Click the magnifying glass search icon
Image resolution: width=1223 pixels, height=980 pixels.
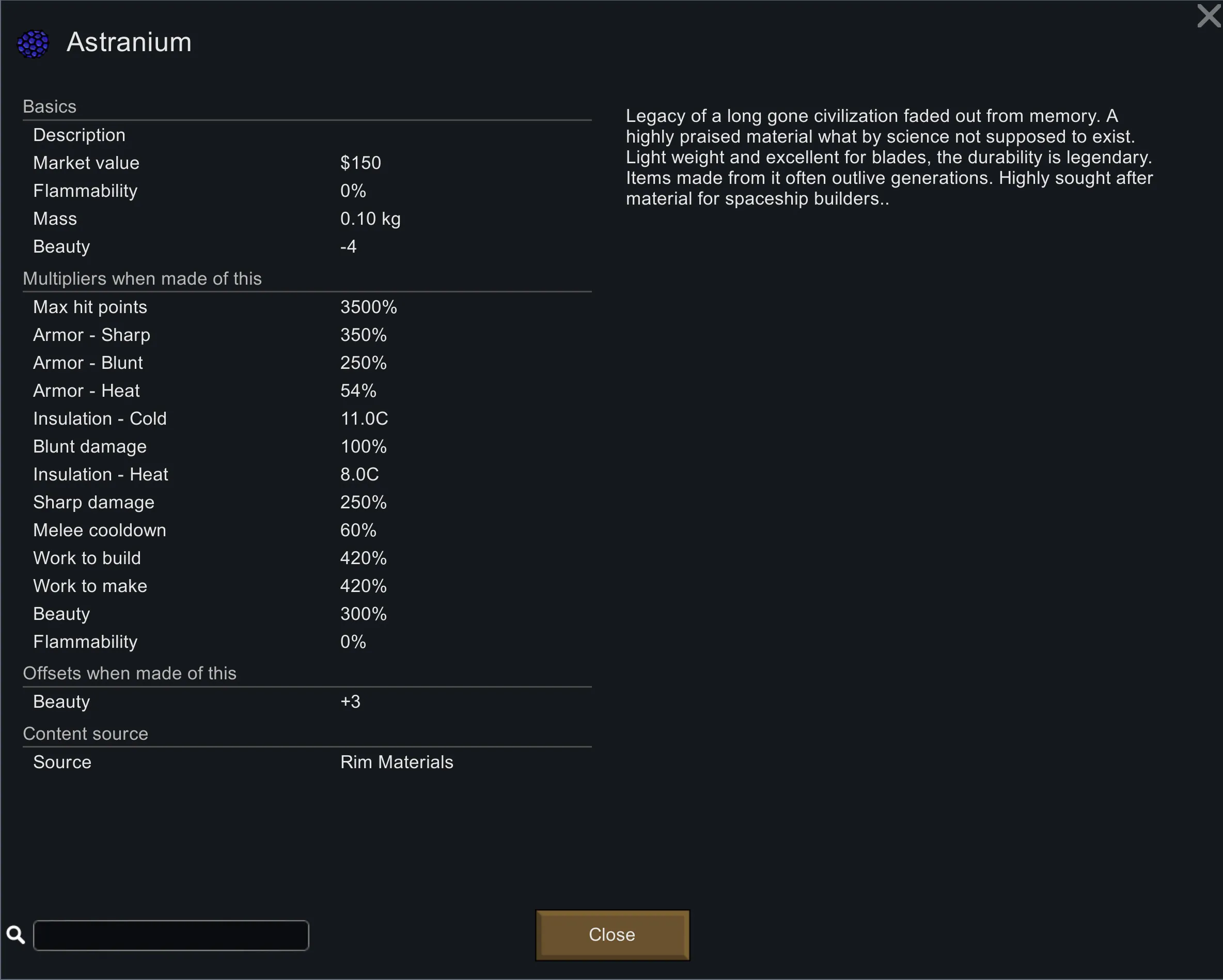pos(16,935)
